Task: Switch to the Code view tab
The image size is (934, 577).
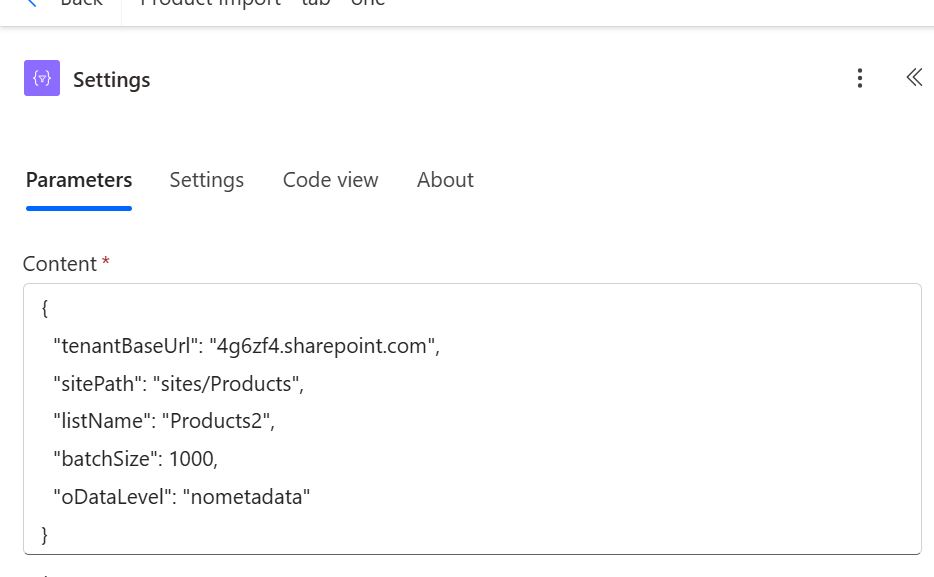Action: tap(330, 180)
